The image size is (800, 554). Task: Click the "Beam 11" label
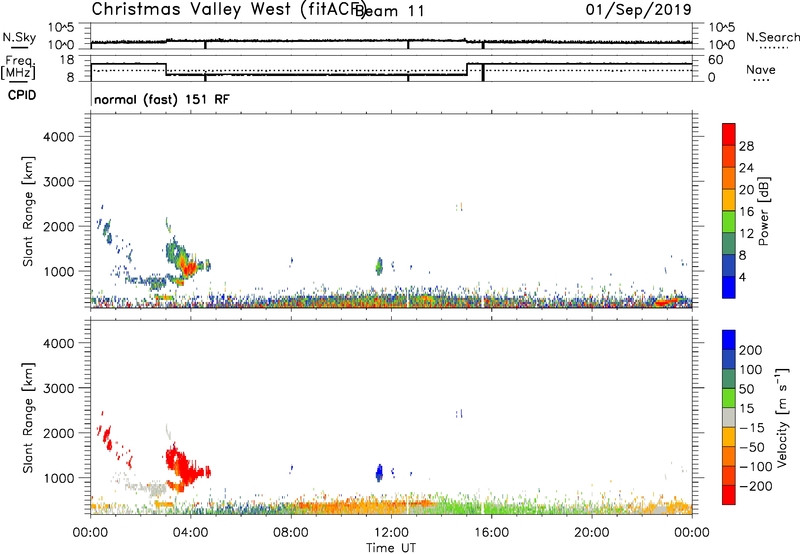click(x=389, y=11)
